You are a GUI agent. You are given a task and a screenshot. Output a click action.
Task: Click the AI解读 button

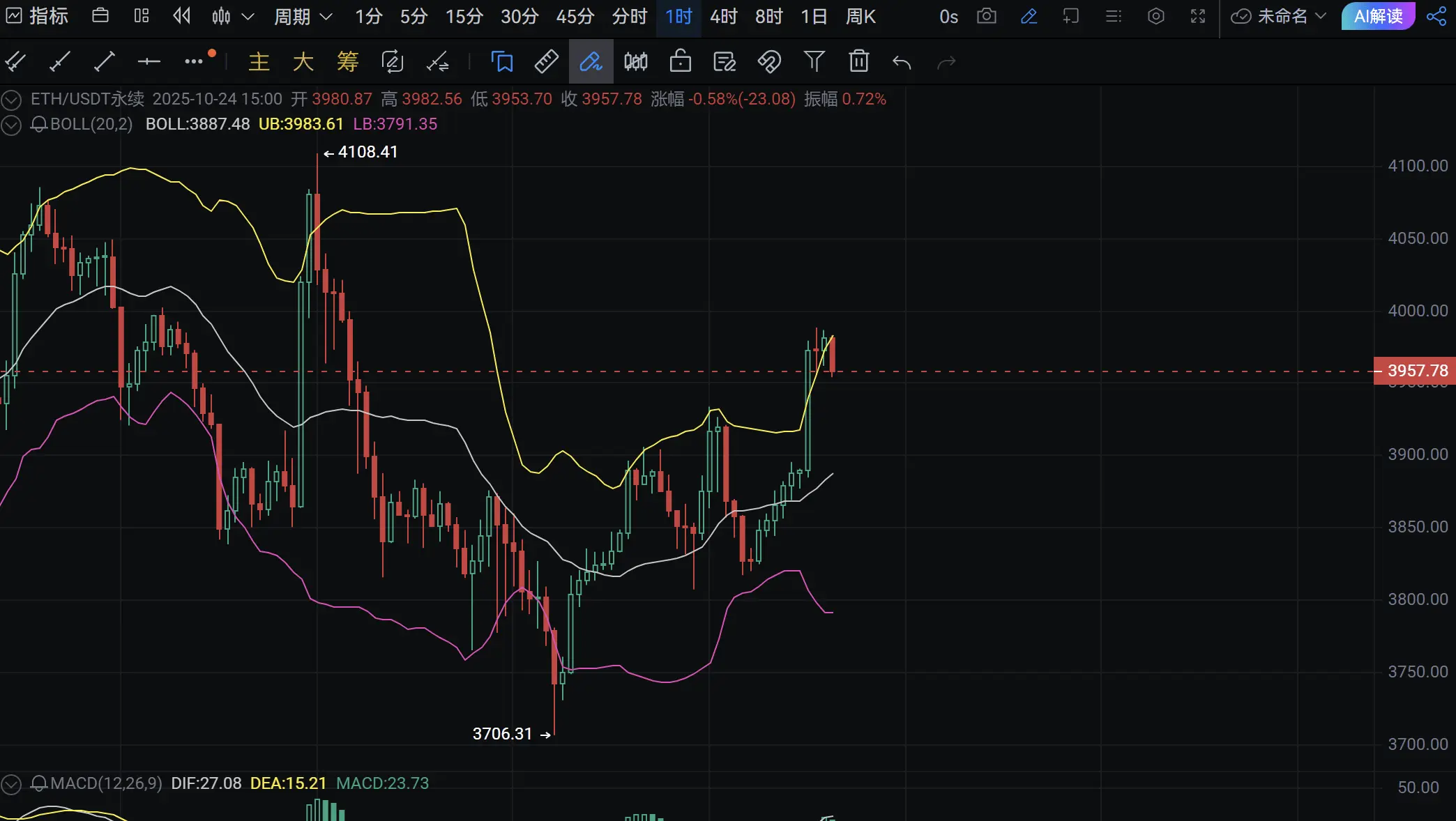click(1378, 16)
